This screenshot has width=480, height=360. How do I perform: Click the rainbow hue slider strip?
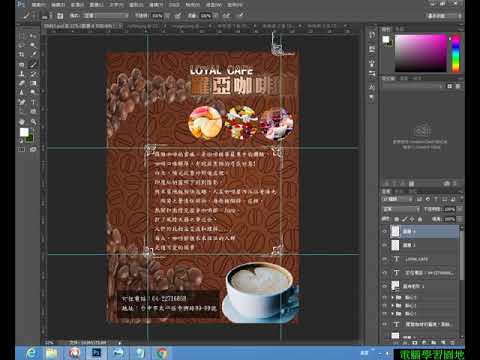[x=455, y=53]
